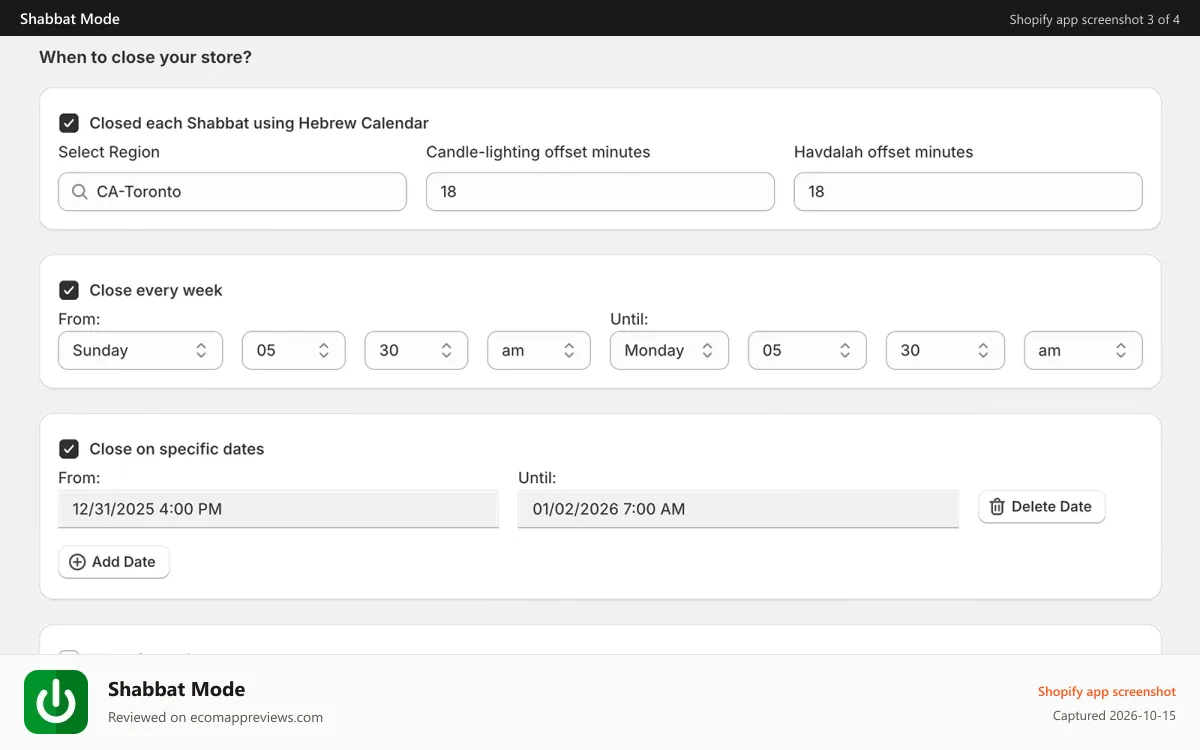
Task: Click the From date field 12/31/2025 4:00 PM
Action: point(278,509)
